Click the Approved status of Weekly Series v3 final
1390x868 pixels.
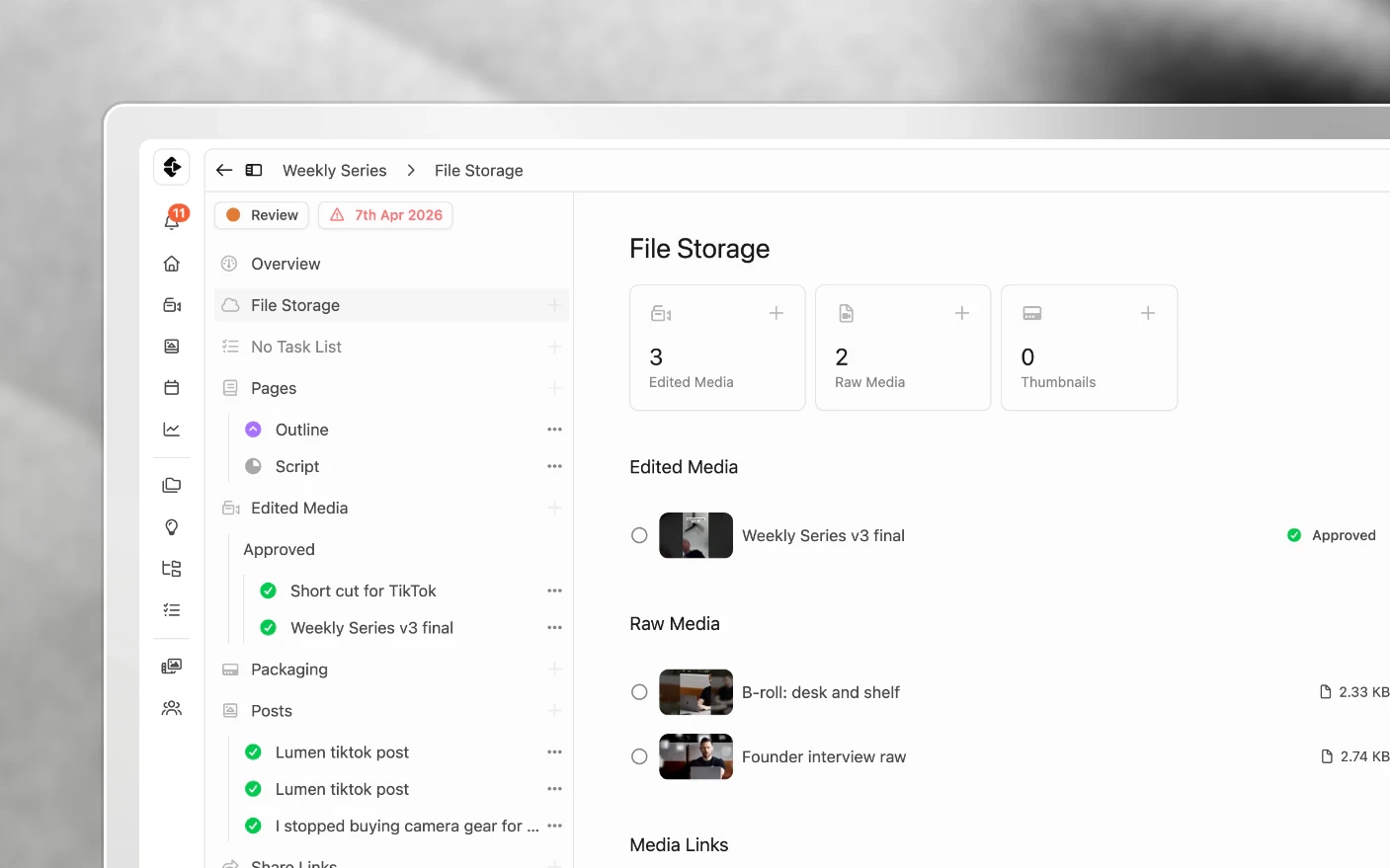point(1332,535)
